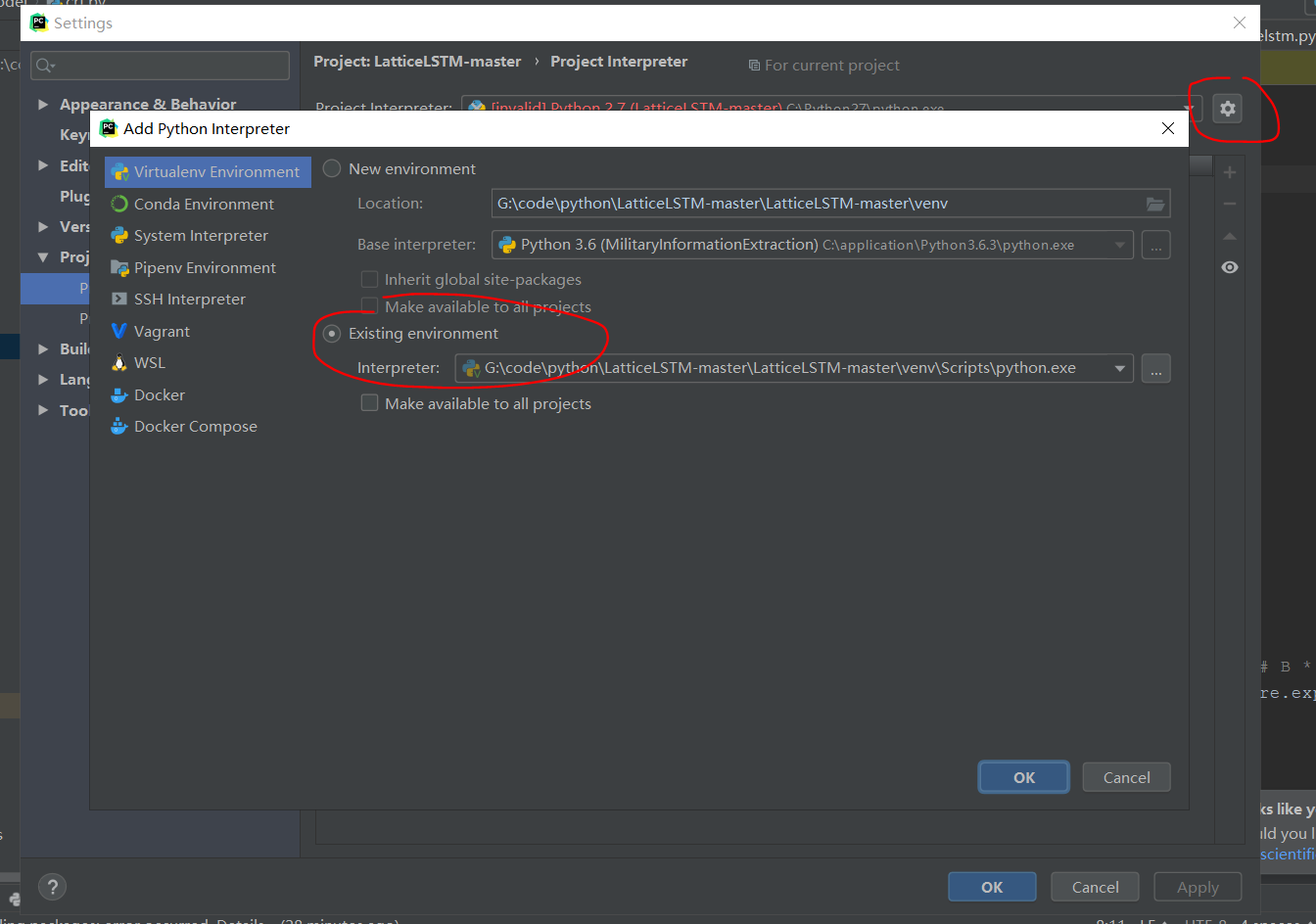Open the Base interpreter dropdown
This screenshot has width=1316, height=924.
(1120, 245)
